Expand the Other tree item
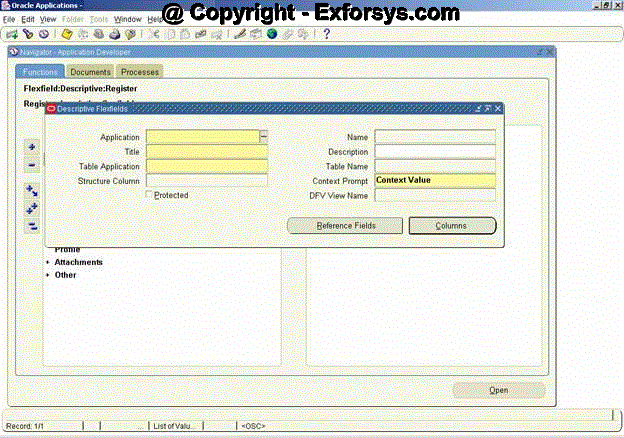 [x=65, y=275]
